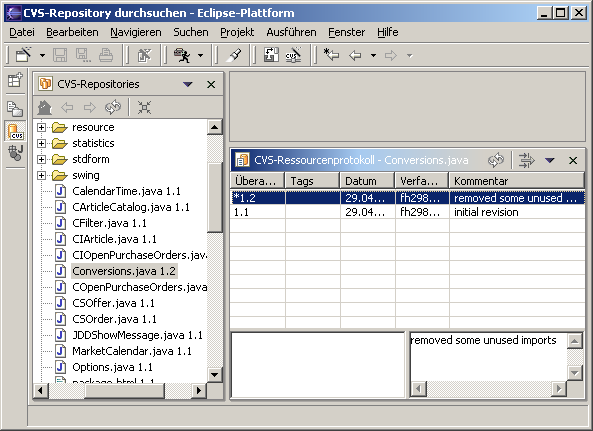This screenshot has width=593, height=431.
Task: Click the New wizard toolbar icon
Action: (x=23, y=55)
